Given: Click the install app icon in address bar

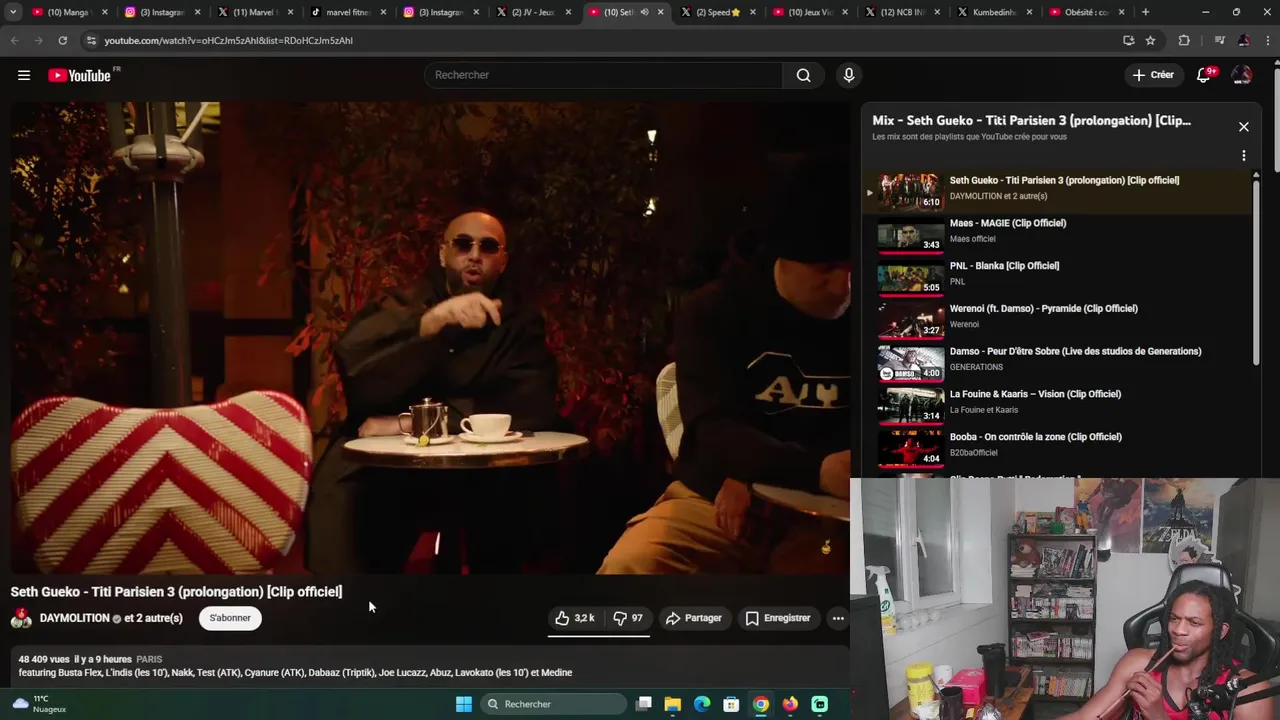Looking at the screenshot, I should click(1129, 40).
